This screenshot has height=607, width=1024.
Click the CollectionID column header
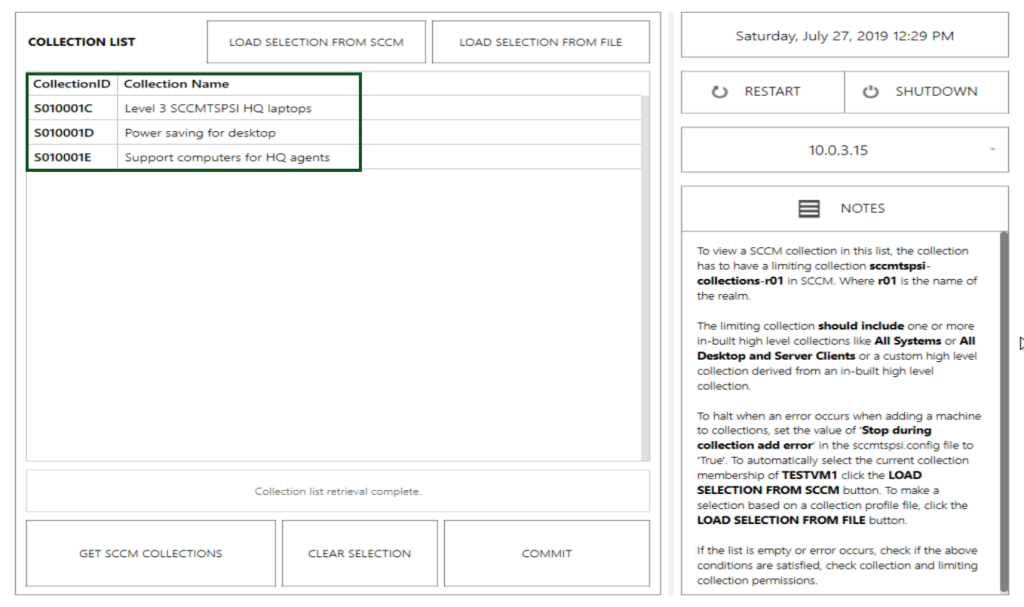[x=72, y=84]
